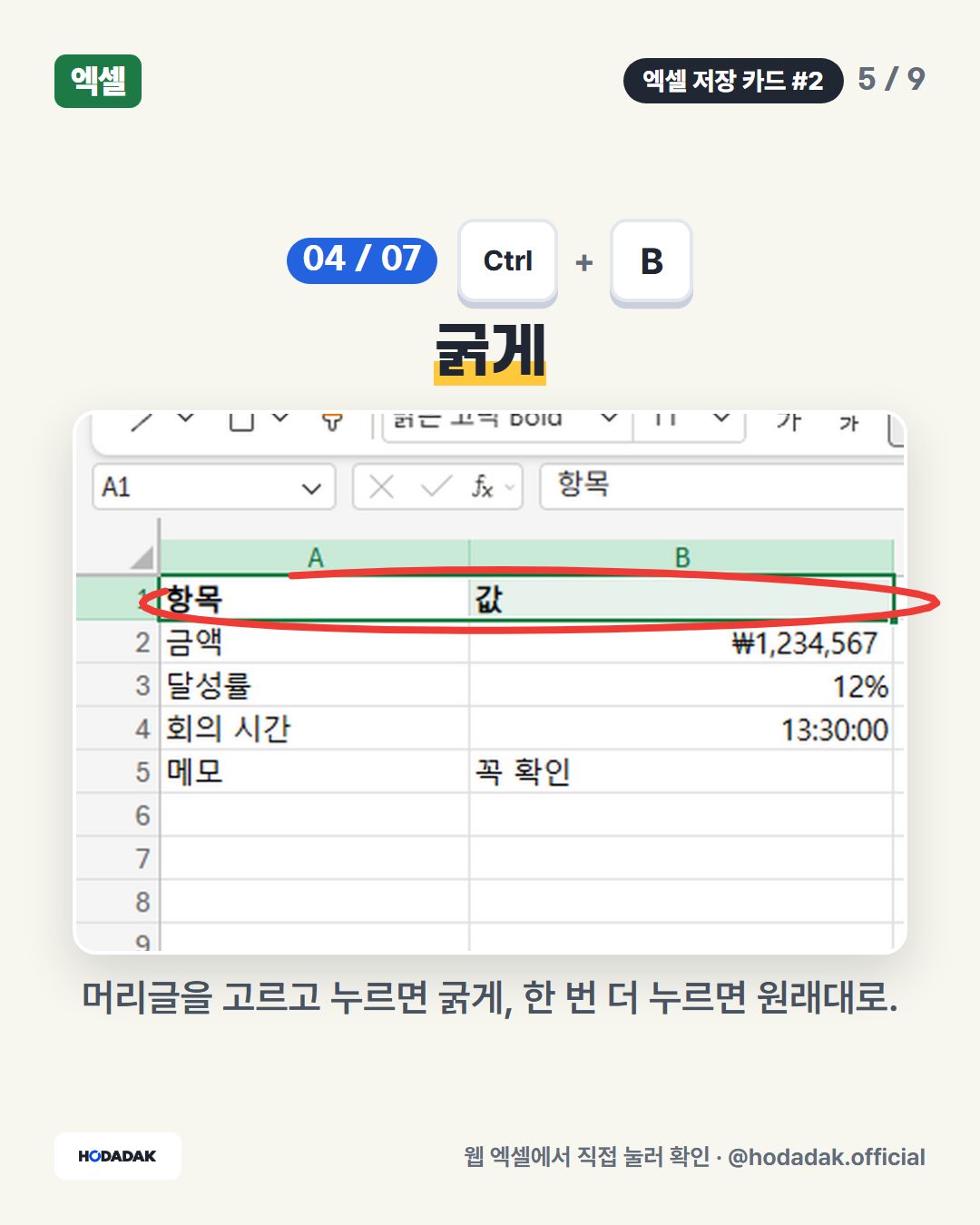
Task: Click the HODADAK logo
Action: click(118, 1156)
